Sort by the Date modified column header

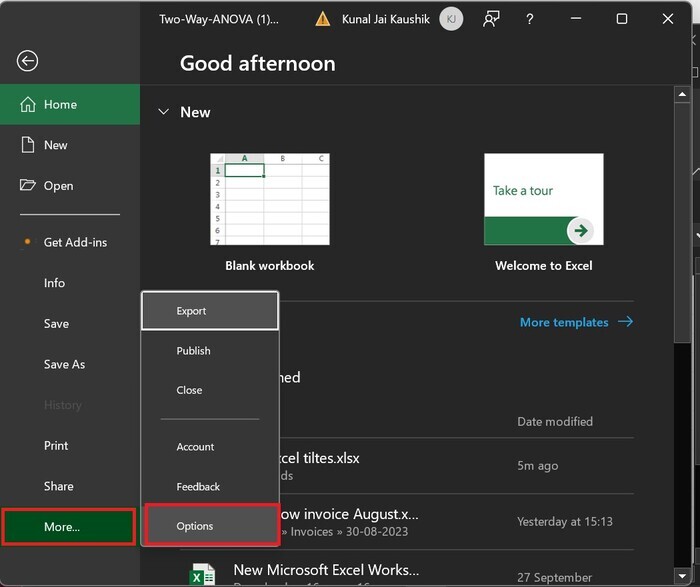pos(554,421)
